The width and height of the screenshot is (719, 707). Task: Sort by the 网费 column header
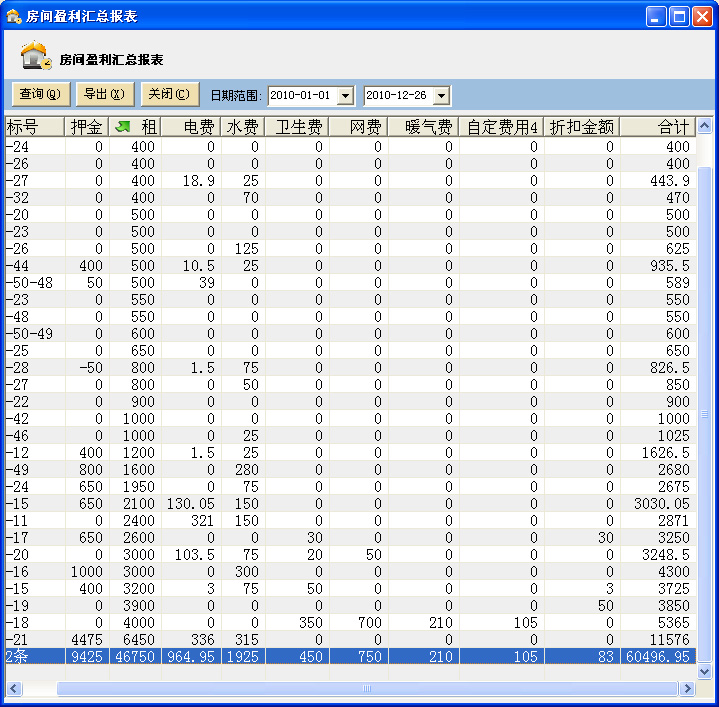click(x=359, y=127)
